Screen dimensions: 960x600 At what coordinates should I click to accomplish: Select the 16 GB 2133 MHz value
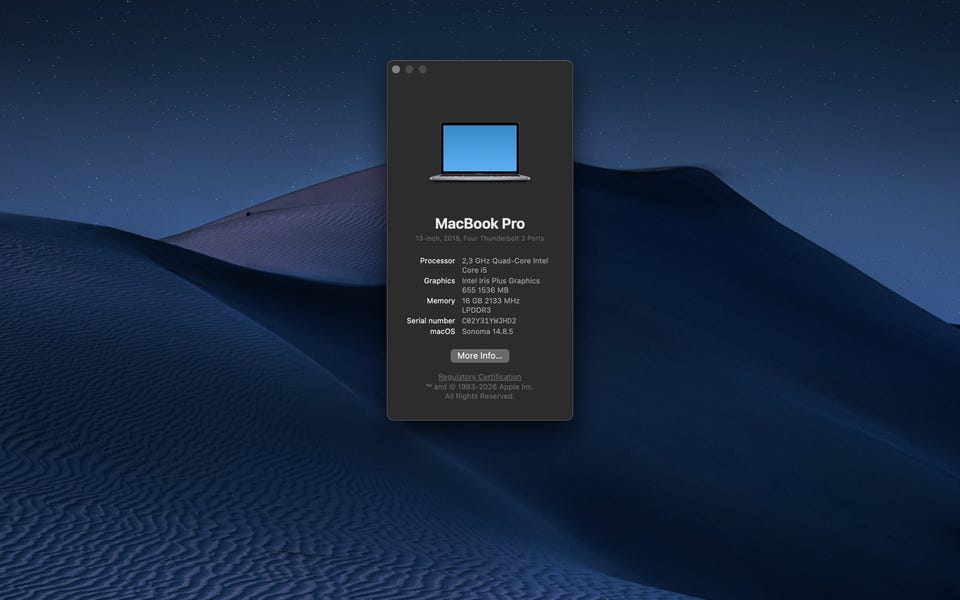tap(490, 306)
